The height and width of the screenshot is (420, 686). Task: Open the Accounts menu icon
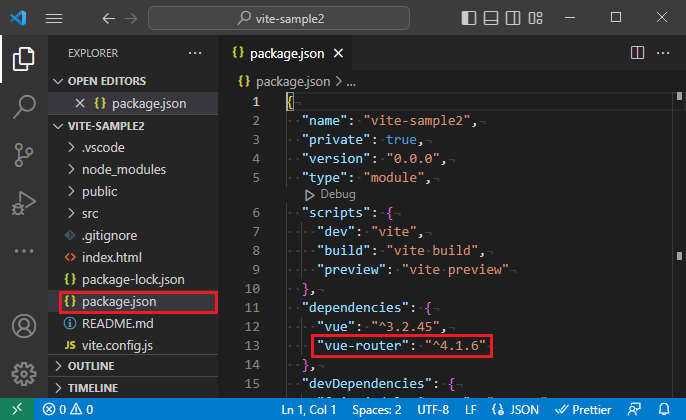24,326
